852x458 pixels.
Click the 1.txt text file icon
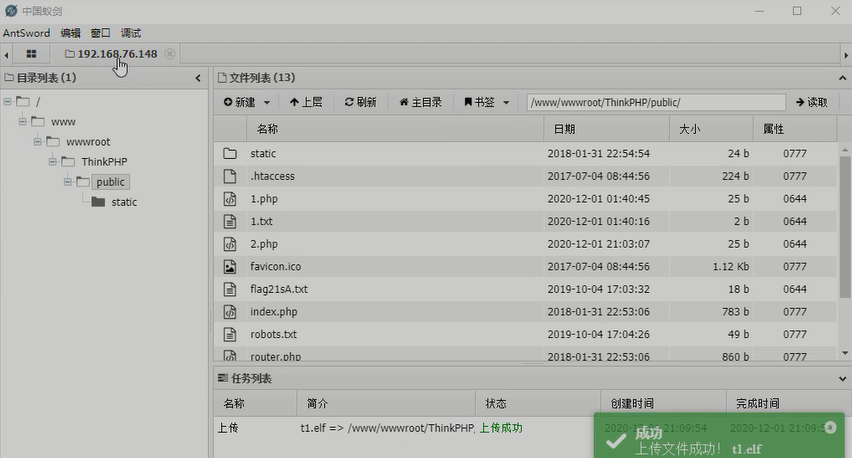(x=230, y=222)
